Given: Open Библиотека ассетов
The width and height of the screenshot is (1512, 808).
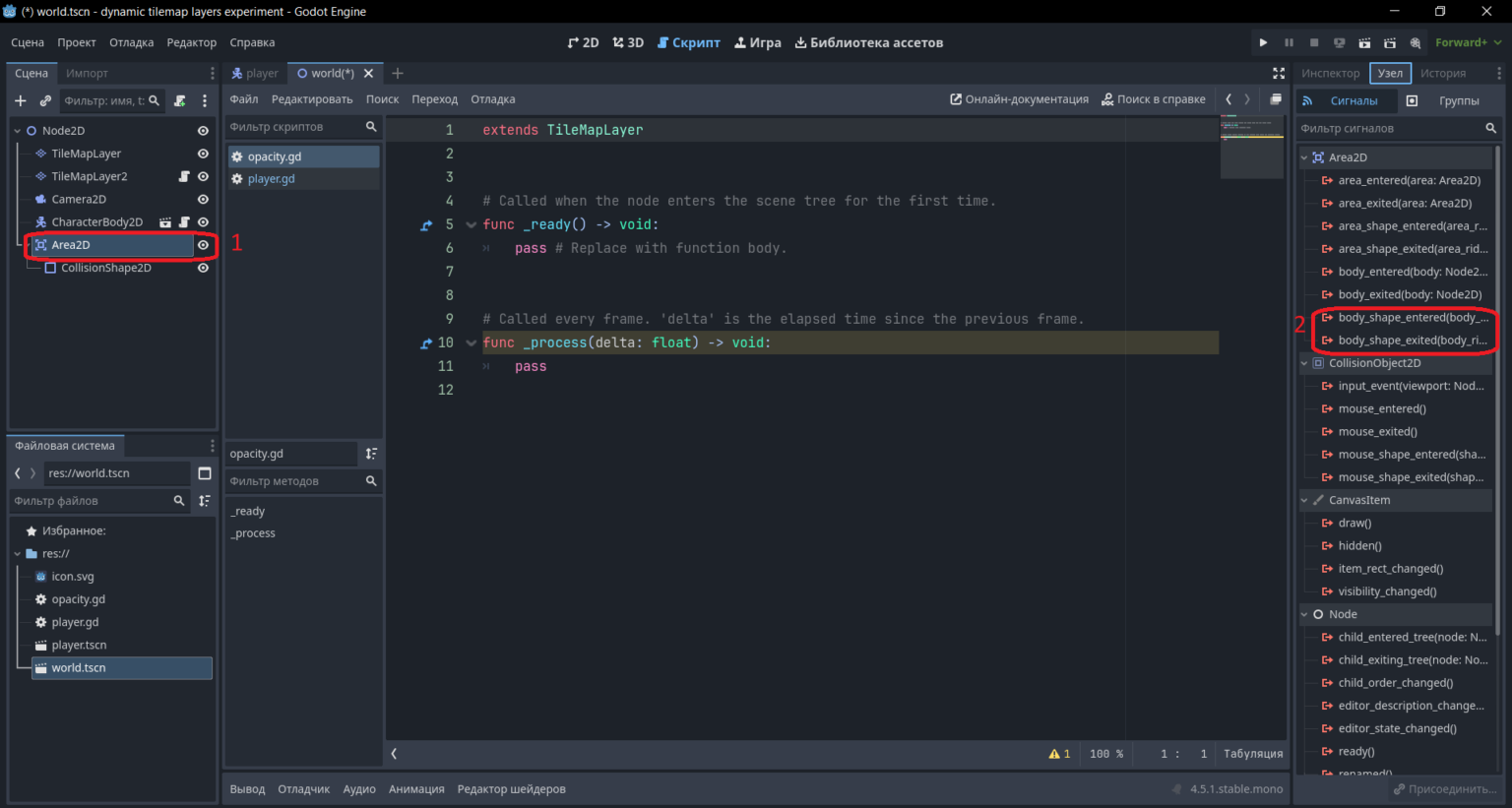Looking at the screenshot, I should tap(869, 42).
